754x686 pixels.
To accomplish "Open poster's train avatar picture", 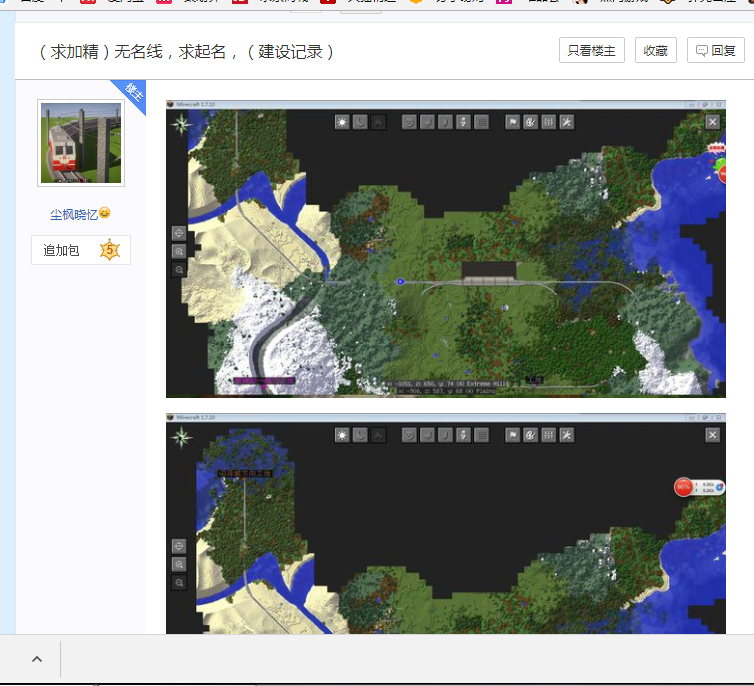I will click(81, 143).
